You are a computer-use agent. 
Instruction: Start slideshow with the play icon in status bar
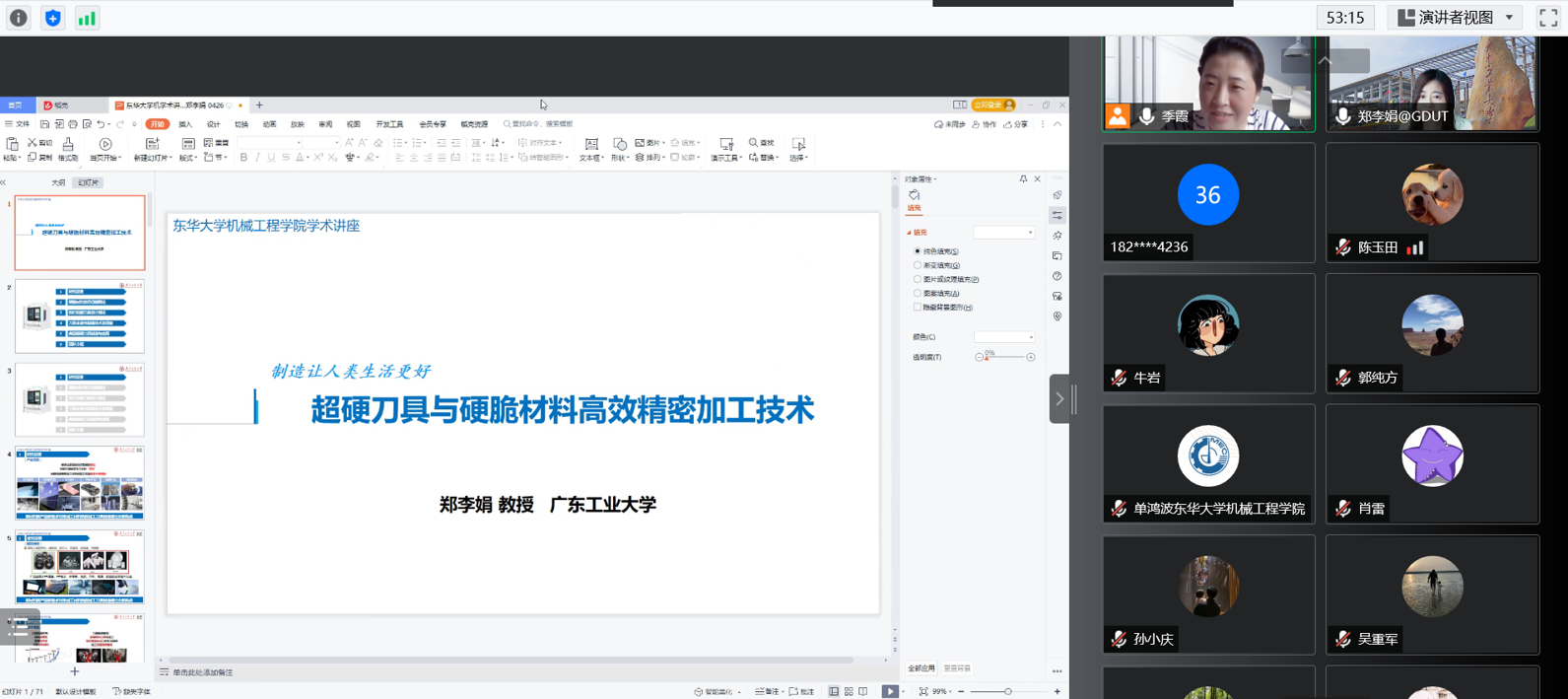point(889,691)
